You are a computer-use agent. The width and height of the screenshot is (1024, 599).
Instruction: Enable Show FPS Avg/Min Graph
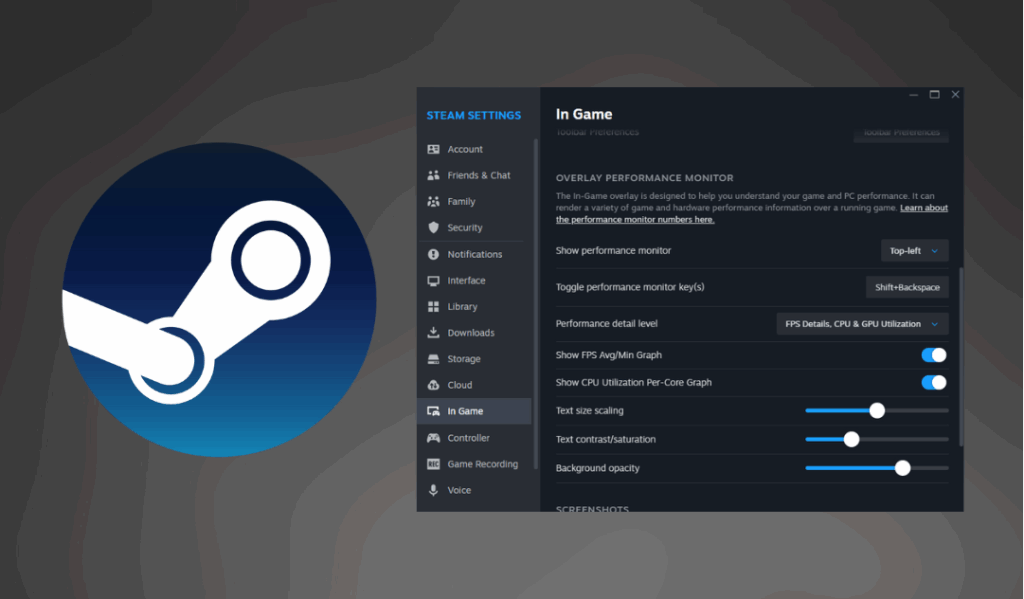click(x=933, y=355)
